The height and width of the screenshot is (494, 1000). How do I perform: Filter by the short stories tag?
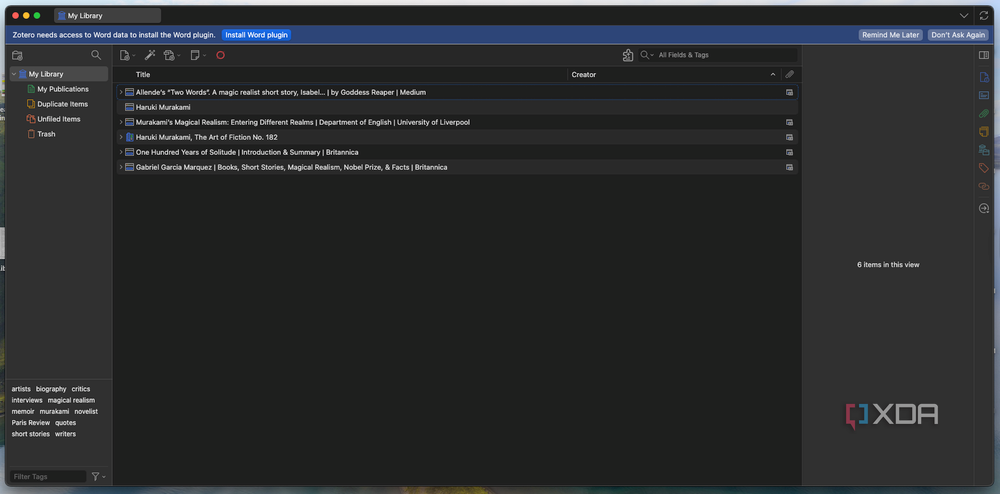[x=31, y=434]
